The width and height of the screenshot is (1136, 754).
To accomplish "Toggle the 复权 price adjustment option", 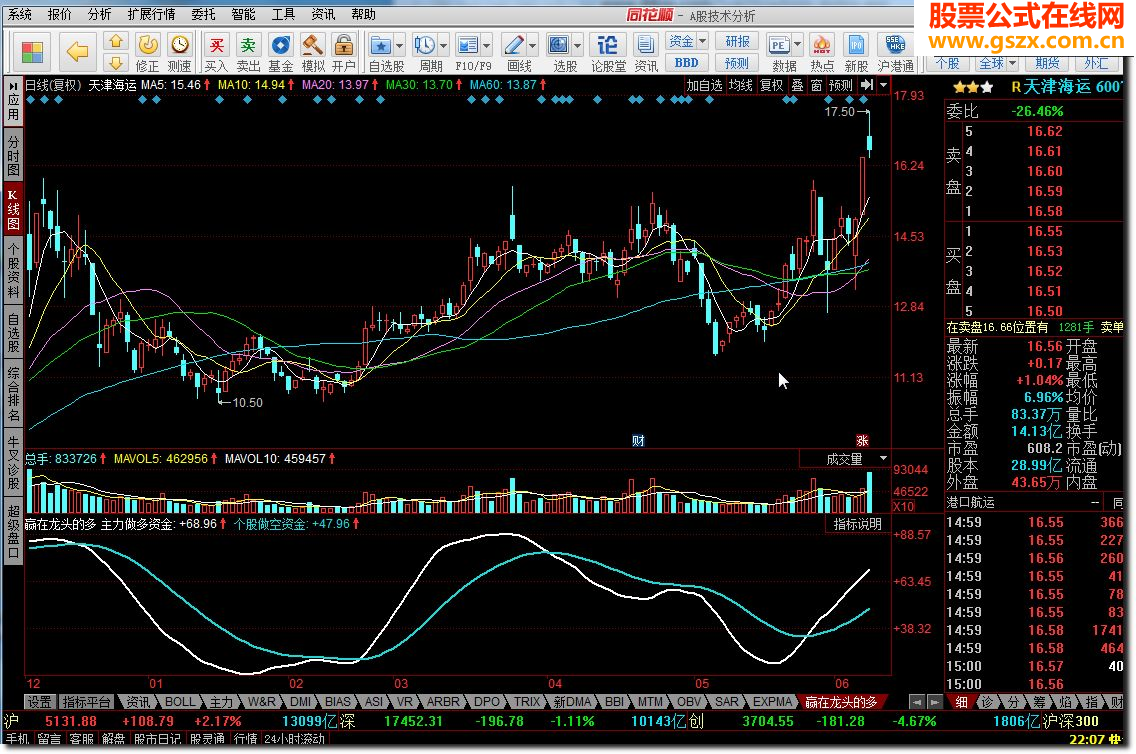I will click(x=772, y=85).
